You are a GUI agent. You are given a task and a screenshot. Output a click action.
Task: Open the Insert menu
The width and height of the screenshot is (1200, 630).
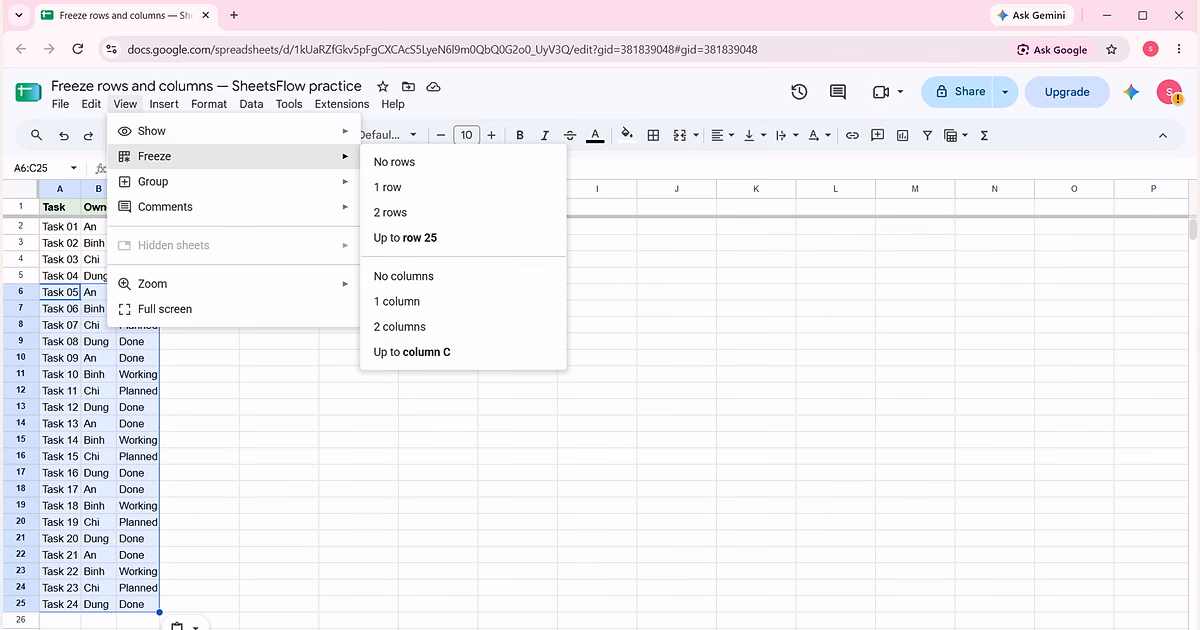164,104
